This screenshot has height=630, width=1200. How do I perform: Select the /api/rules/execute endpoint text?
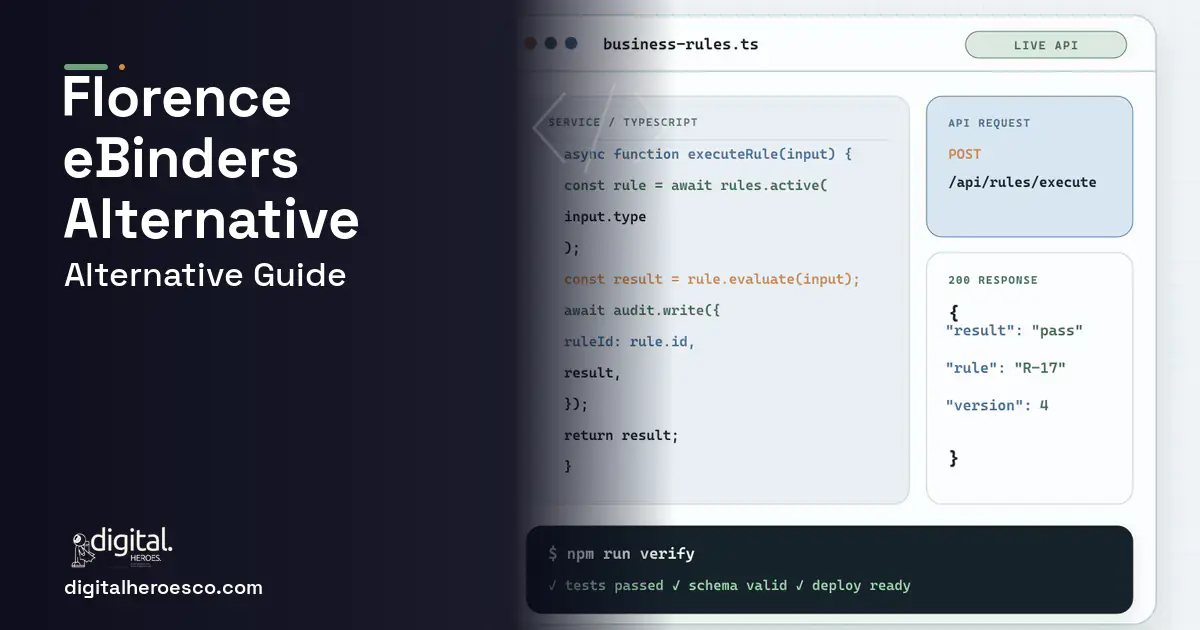1022,182
